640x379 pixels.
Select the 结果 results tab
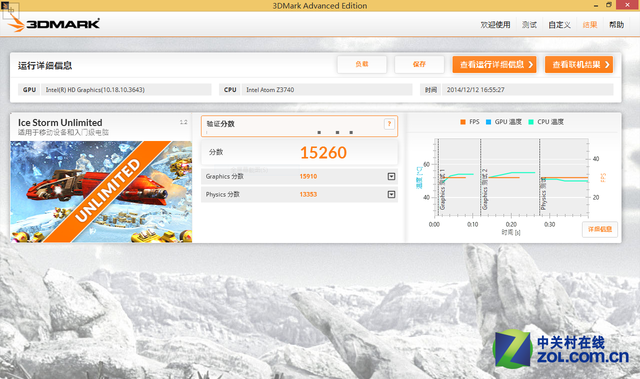(x=590, y=25)
